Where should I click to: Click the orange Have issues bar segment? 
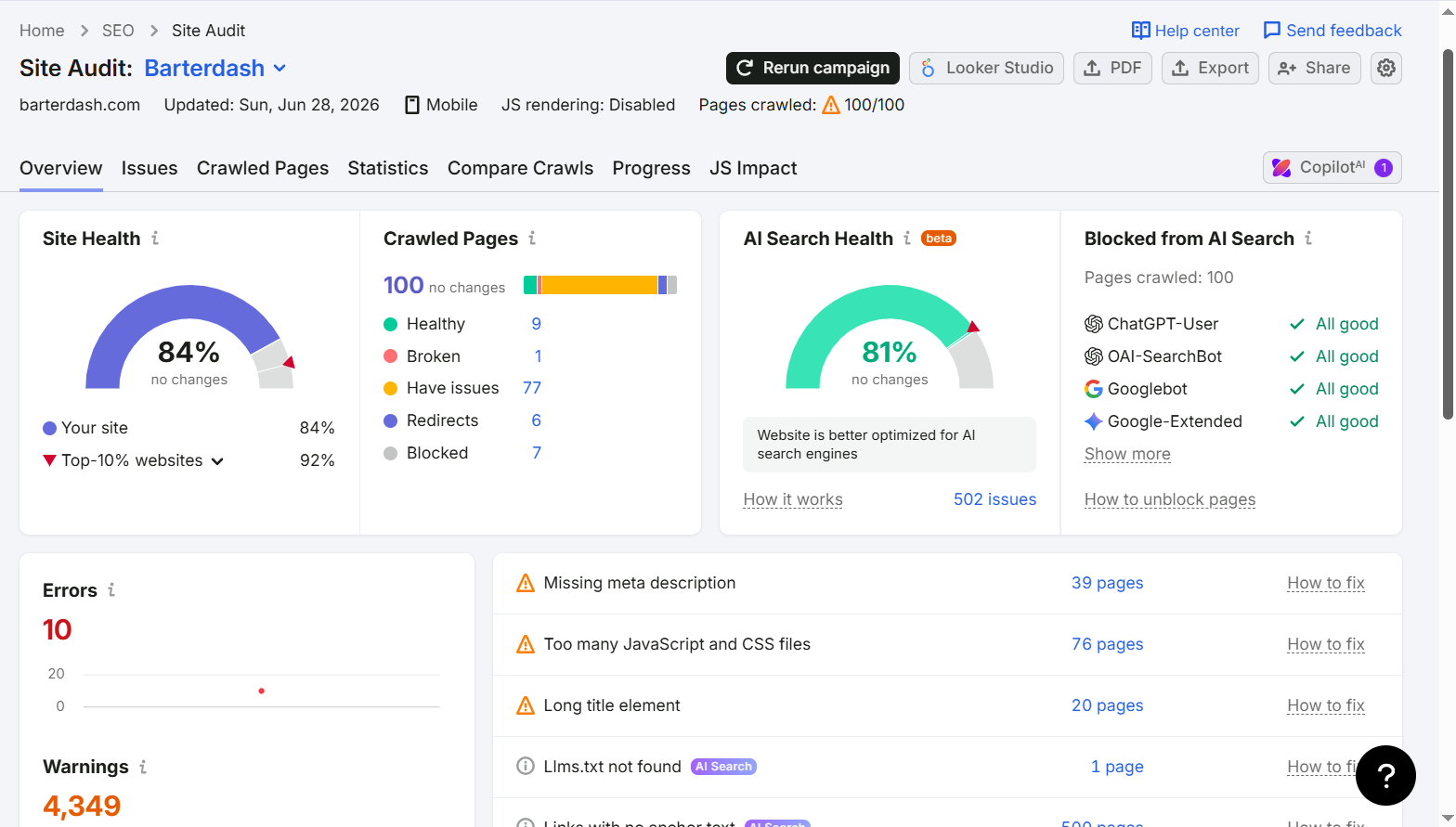pos(599,285)
